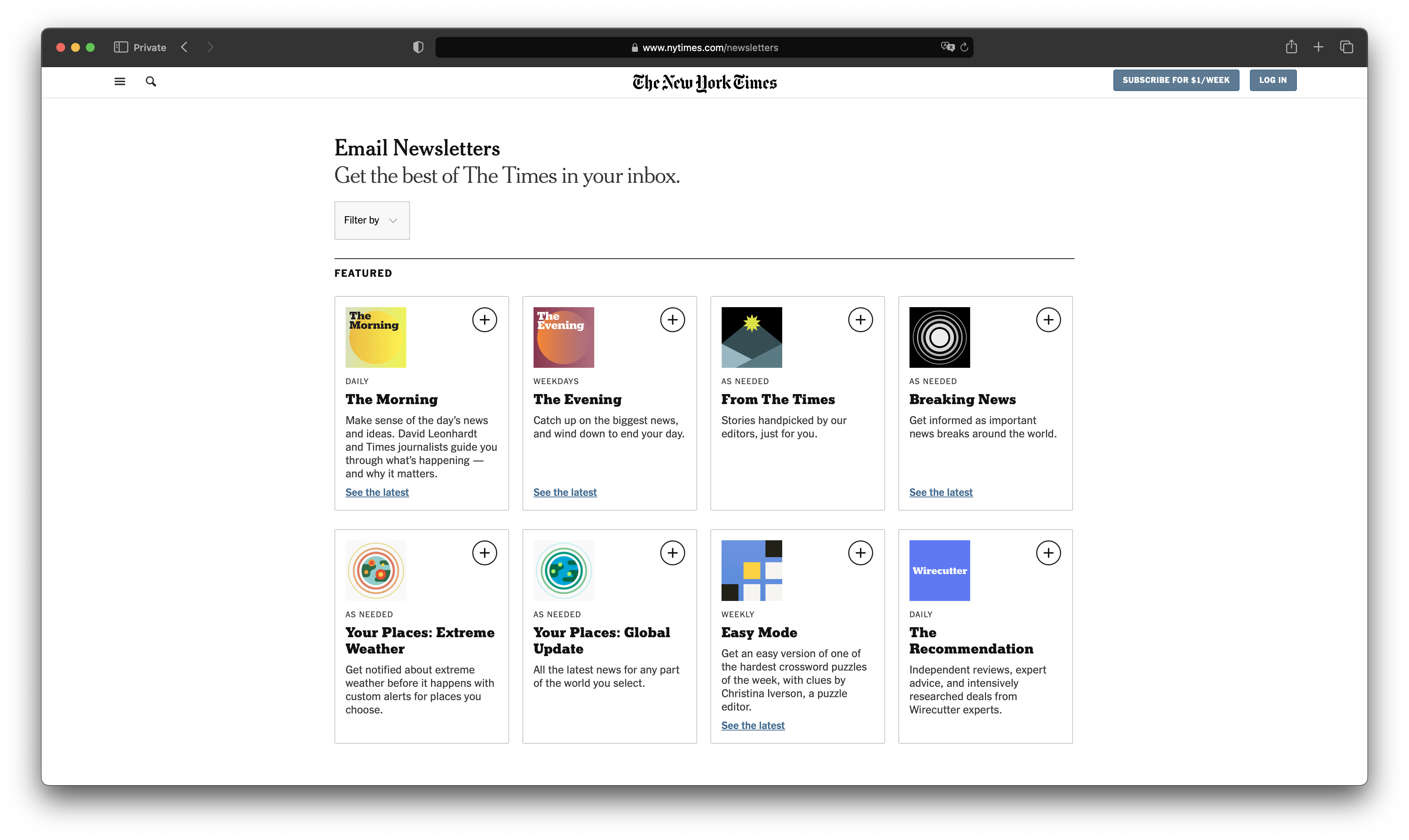The width and height of the screenshot is (1409, 840).
Task: Open See the latest for Easy Mode
Action: (753, 726)
